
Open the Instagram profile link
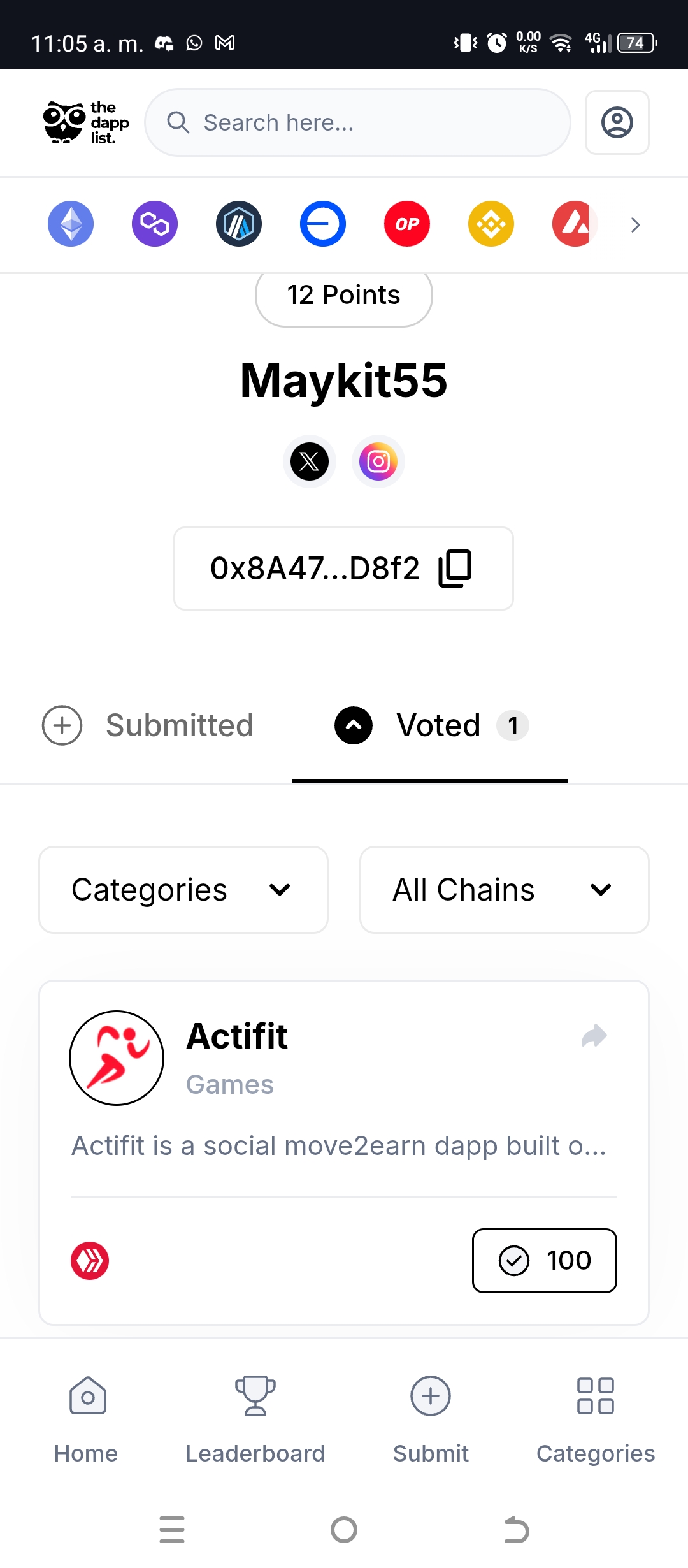click(378, 461)
